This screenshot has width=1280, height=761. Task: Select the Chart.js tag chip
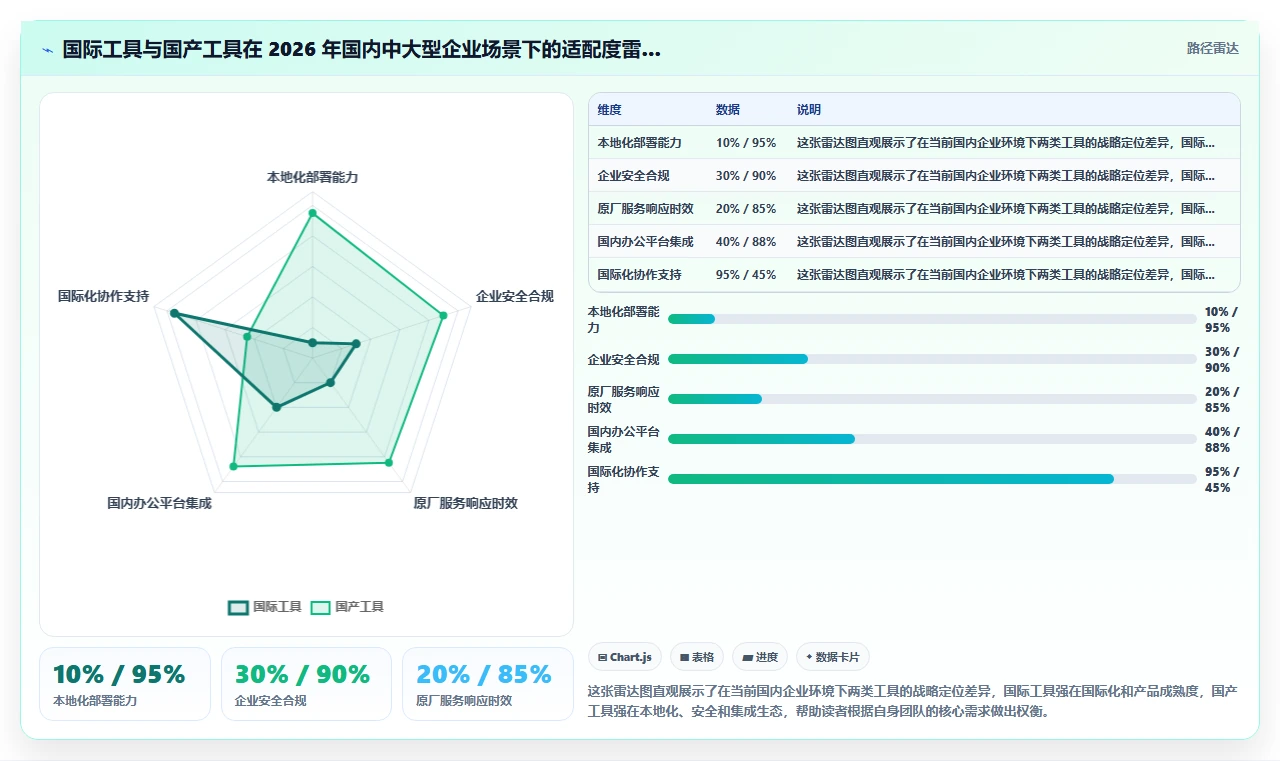click(x=625, y=657)
